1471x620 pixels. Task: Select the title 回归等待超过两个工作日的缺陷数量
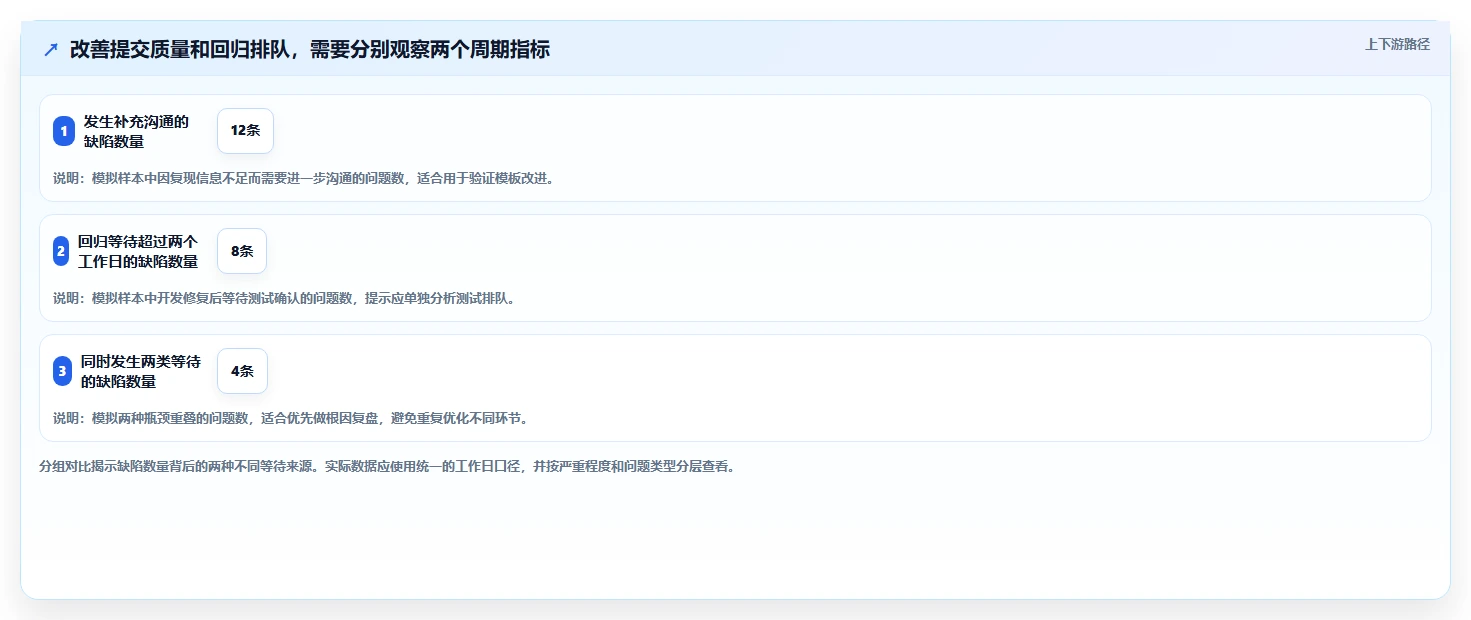click(138, 251)
